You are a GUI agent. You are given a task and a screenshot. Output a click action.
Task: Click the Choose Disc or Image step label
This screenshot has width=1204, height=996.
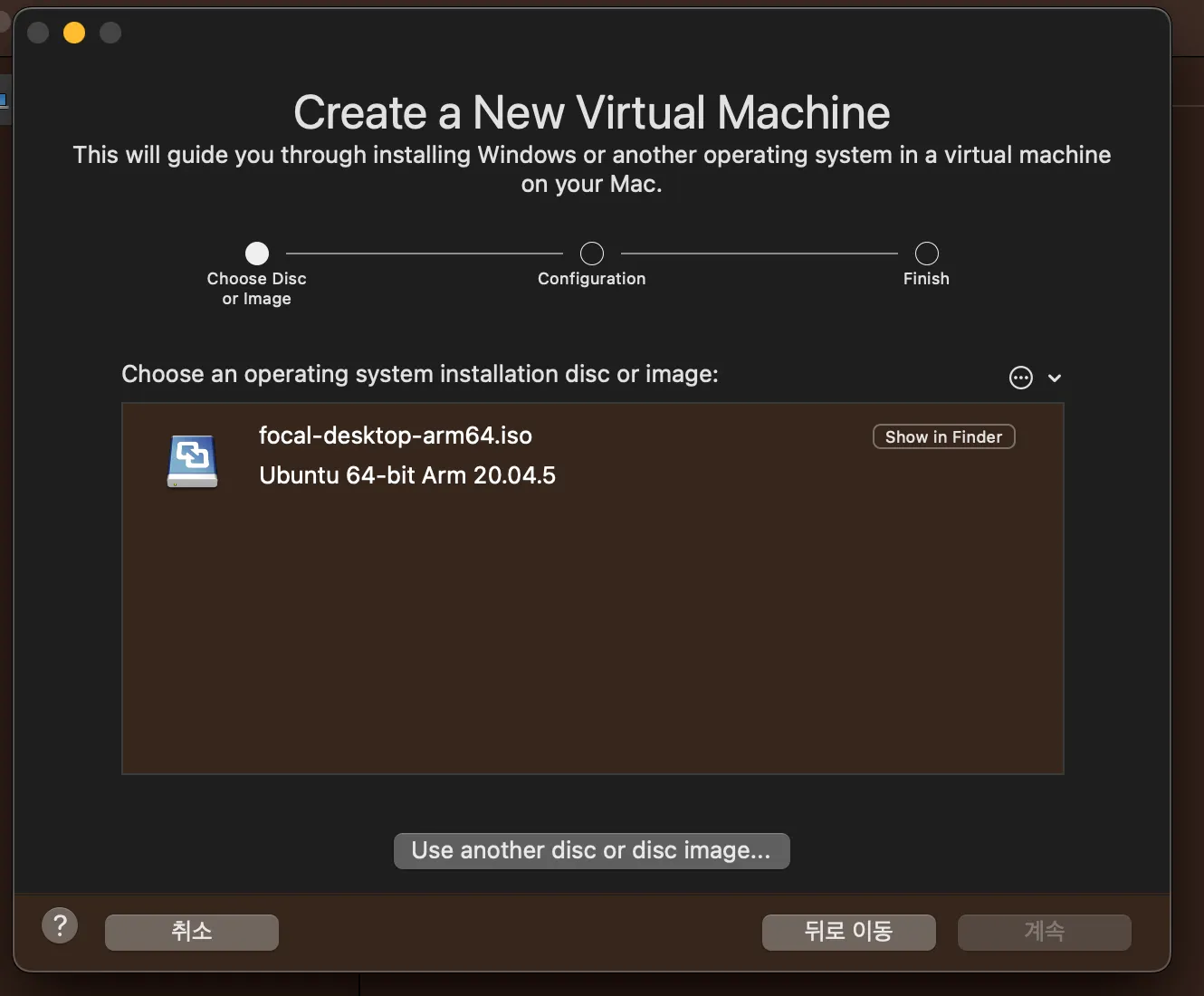[257, 289]
